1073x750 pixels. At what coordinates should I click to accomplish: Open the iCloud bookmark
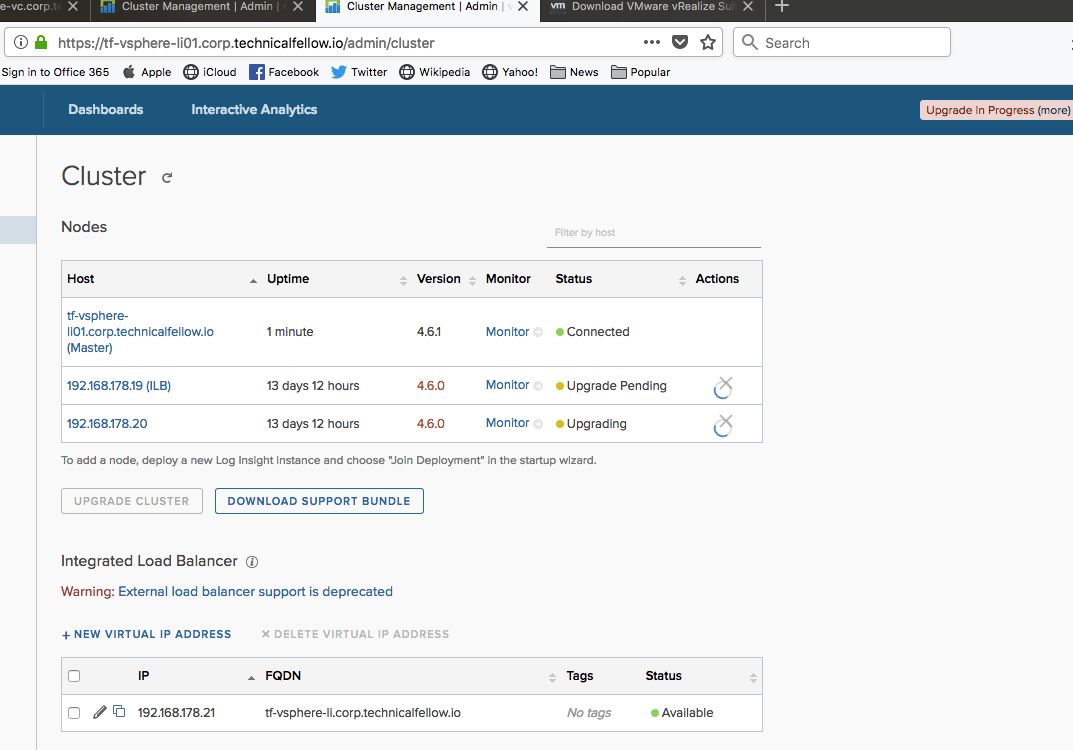click(209, 72)
